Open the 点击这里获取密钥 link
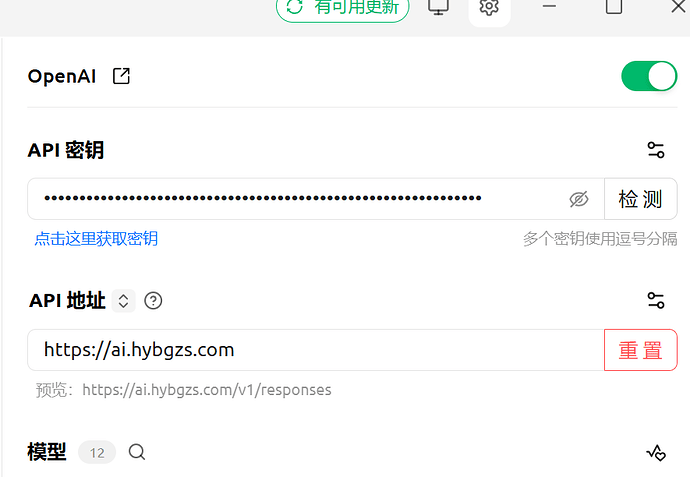690x477 pixels. pyautogui.click(x=96, y=239)
